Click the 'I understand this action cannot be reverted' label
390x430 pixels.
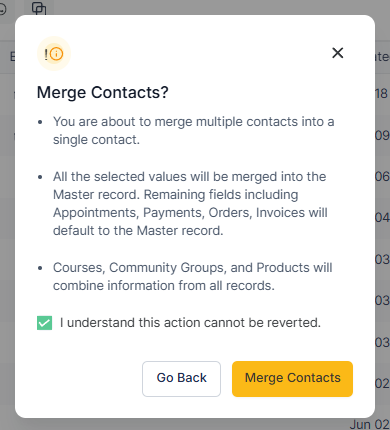tap(190, 323)
